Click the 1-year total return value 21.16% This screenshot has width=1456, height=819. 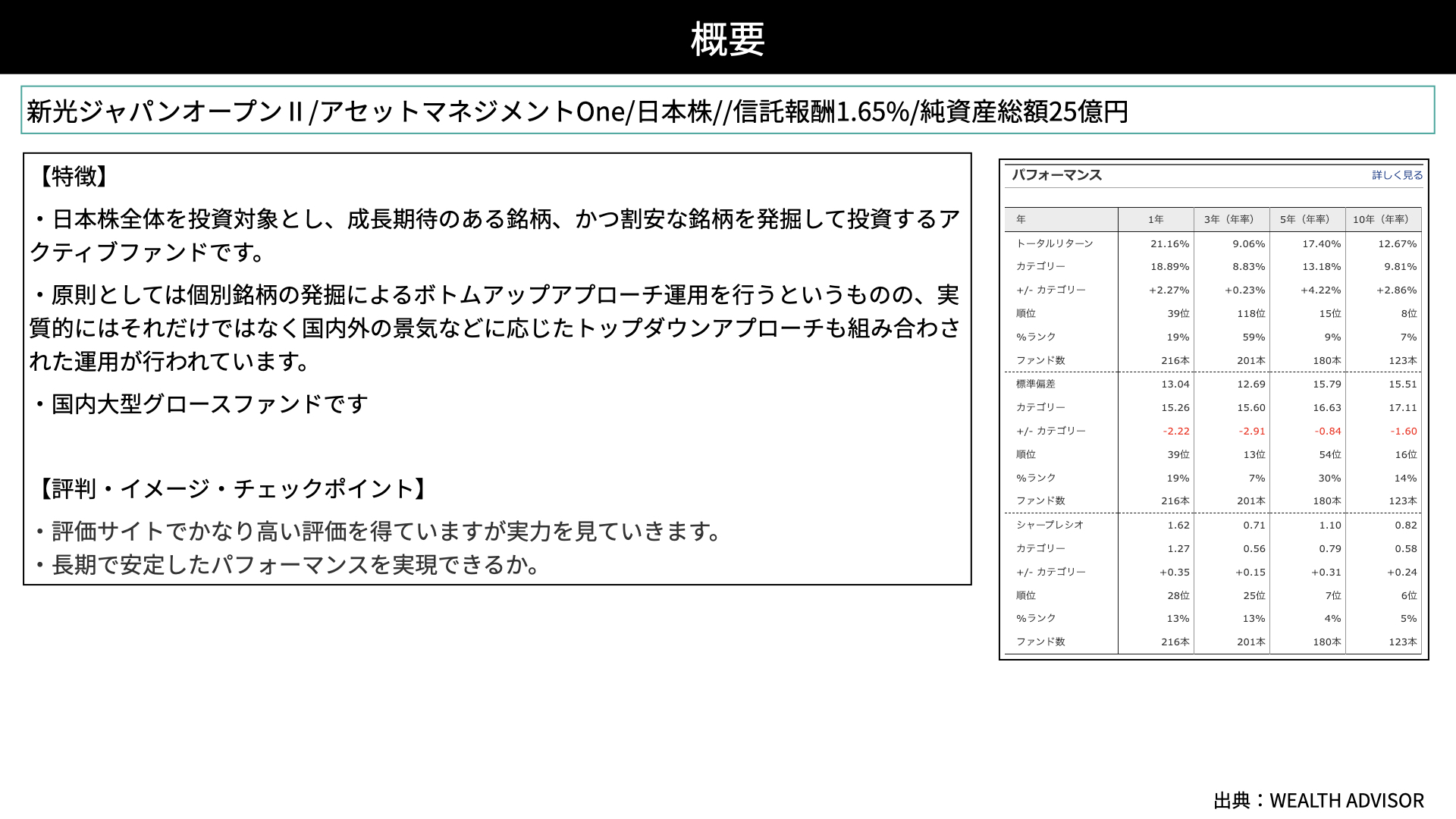[1170, 244]
